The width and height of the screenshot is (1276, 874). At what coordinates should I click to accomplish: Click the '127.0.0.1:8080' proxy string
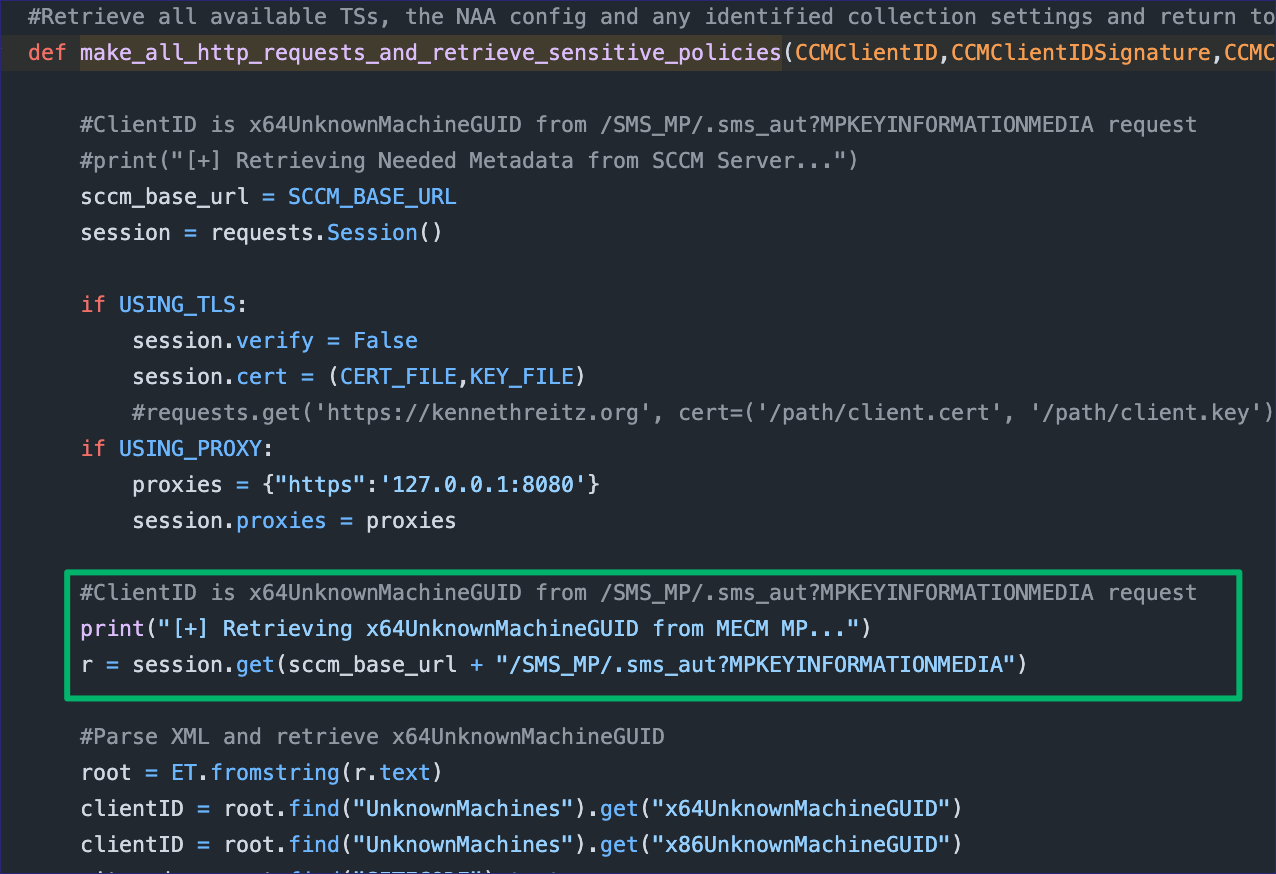pyautogui.click(x=489, y=484)
